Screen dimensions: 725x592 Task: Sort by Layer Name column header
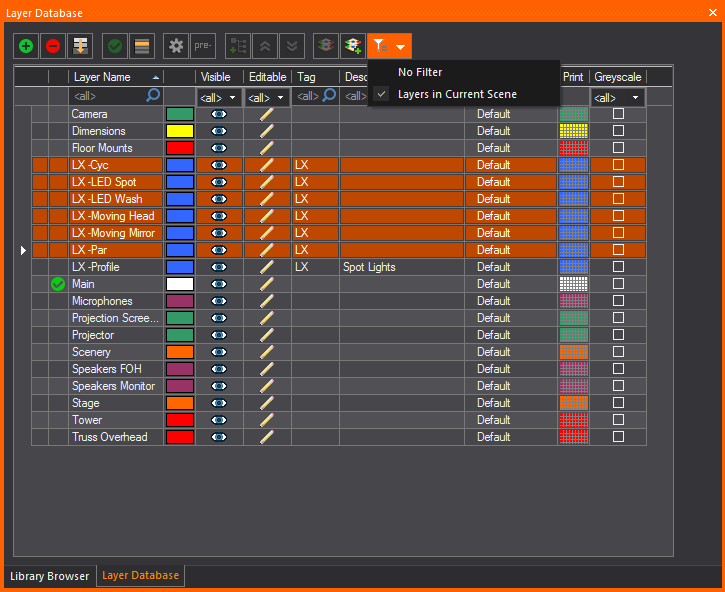tap(110, 77)
